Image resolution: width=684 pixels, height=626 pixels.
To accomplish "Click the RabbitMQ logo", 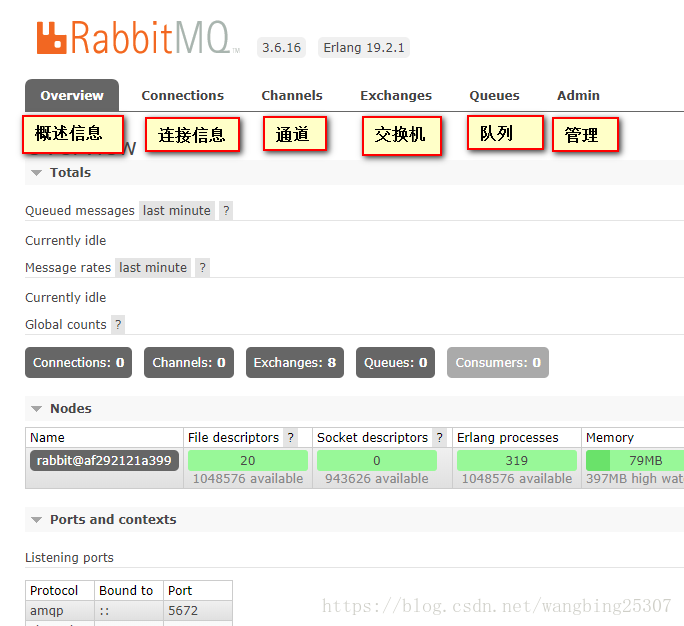I will (138, 38).
